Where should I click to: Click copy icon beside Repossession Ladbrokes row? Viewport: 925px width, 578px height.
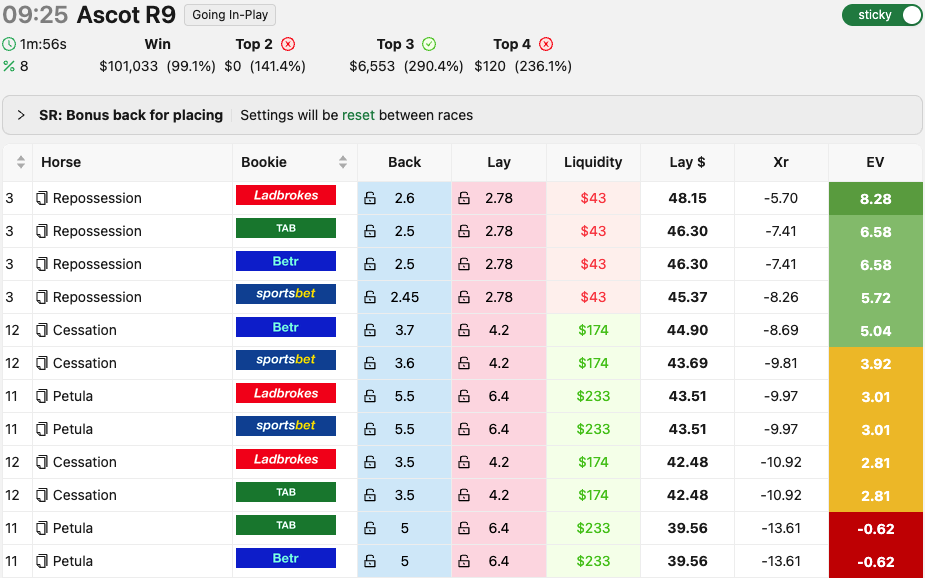pos(42,198)
